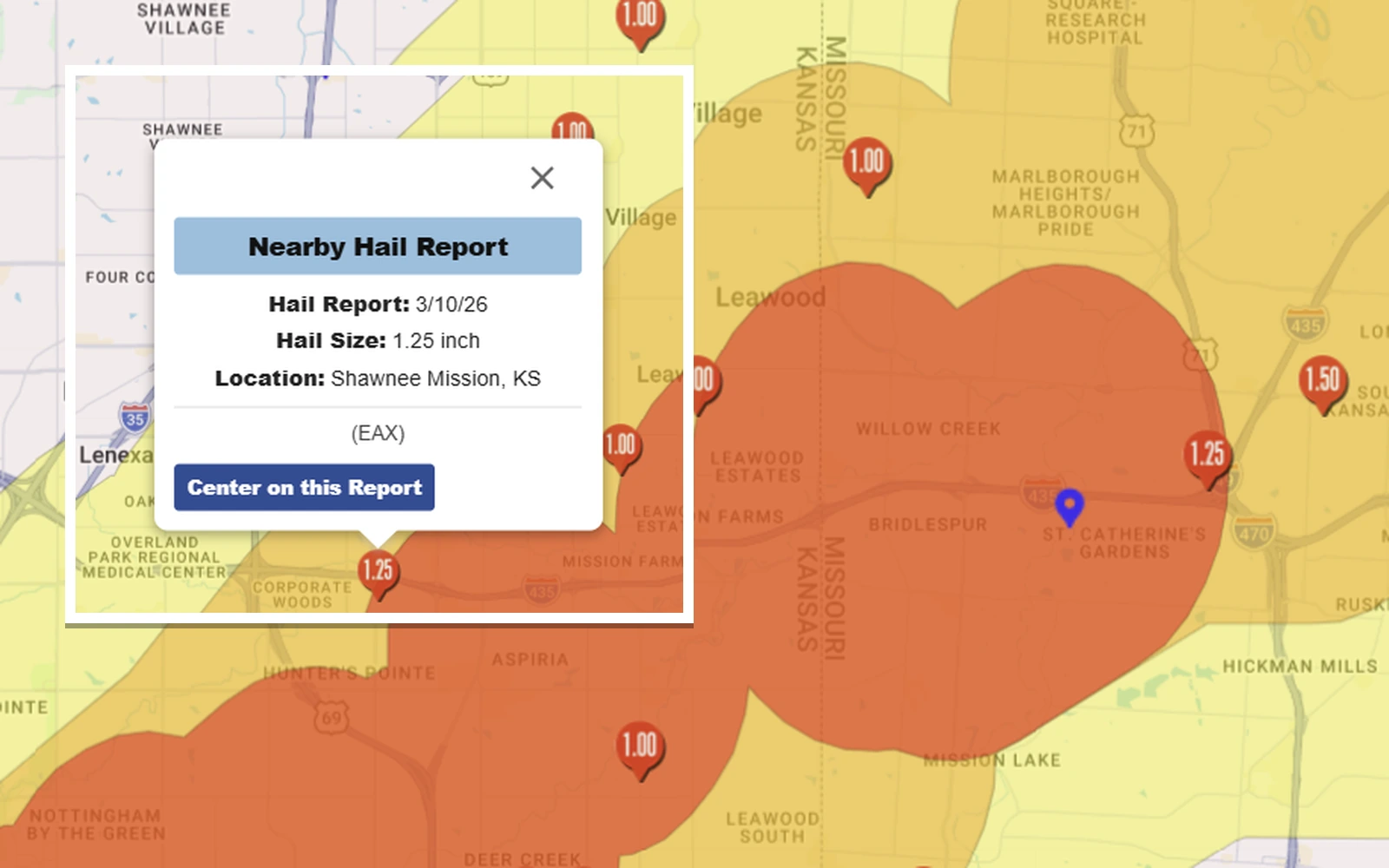Click the NOTTINGHAM BY THE GREEN label
The image size is (1389, 868).
pyautogui.click(x=95, y=825)
